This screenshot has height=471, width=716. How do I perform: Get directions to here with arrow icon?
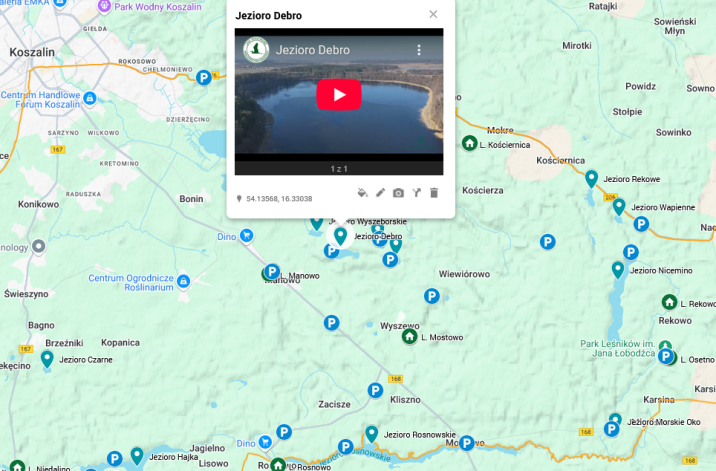point(416,193)
